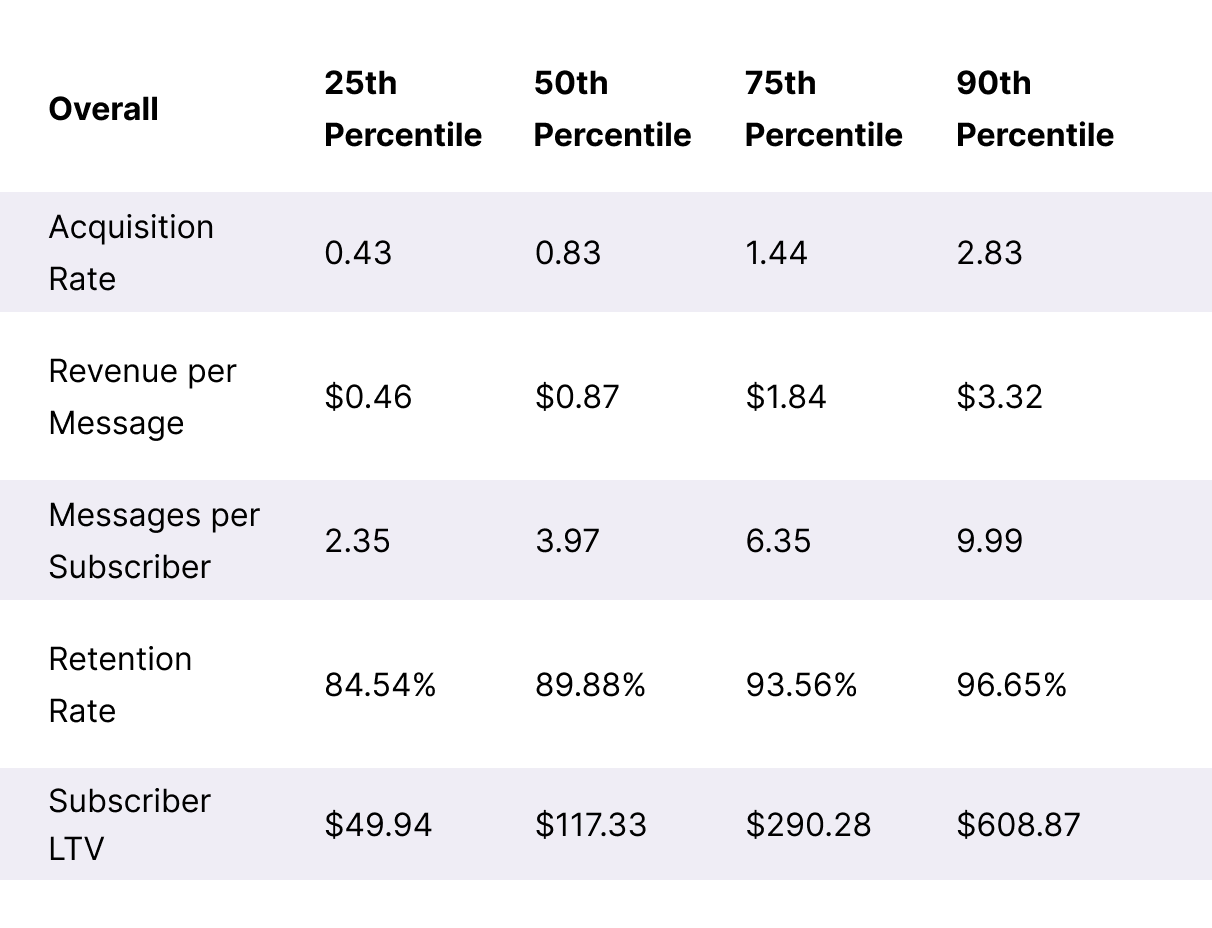Image resolution: width=1212 pixels, height=928 pixels.
Task: Select the Messages per Subscriber row label
Action: tap(153, 541)
